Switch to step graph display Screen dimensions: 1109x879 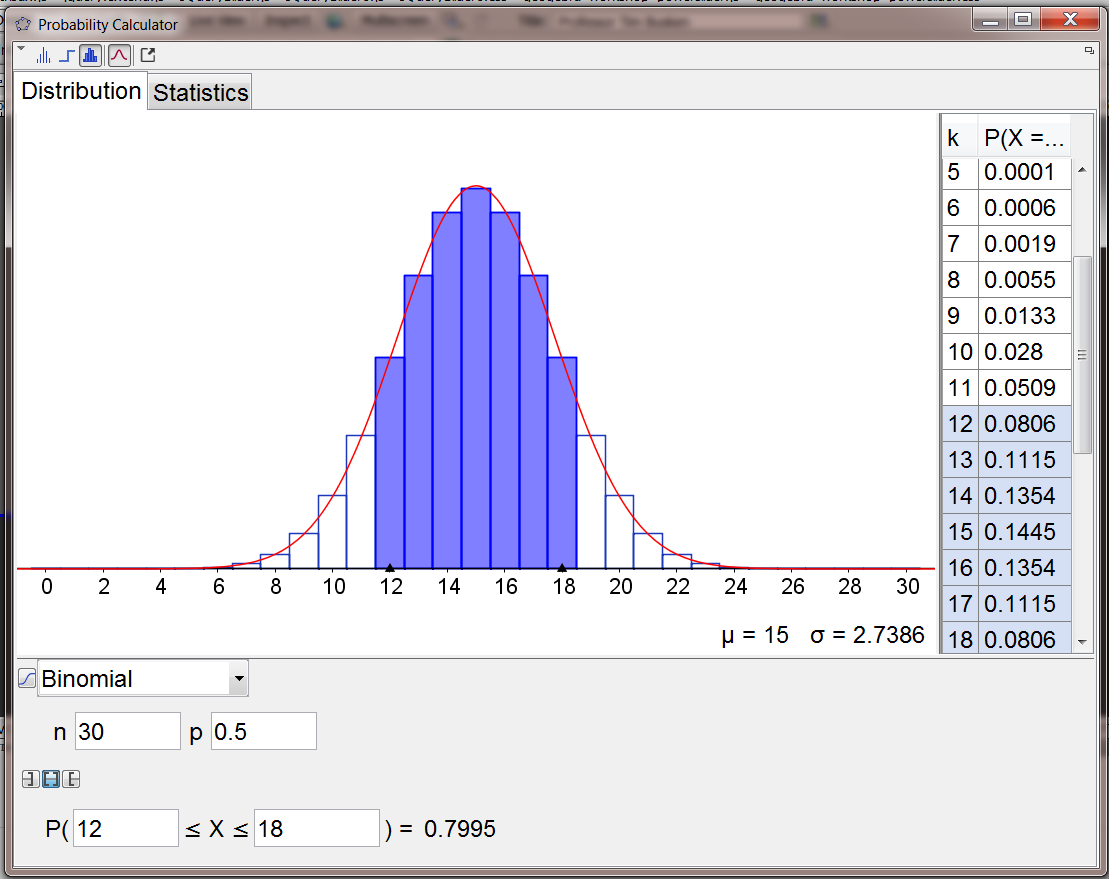[x=66, y=56]
